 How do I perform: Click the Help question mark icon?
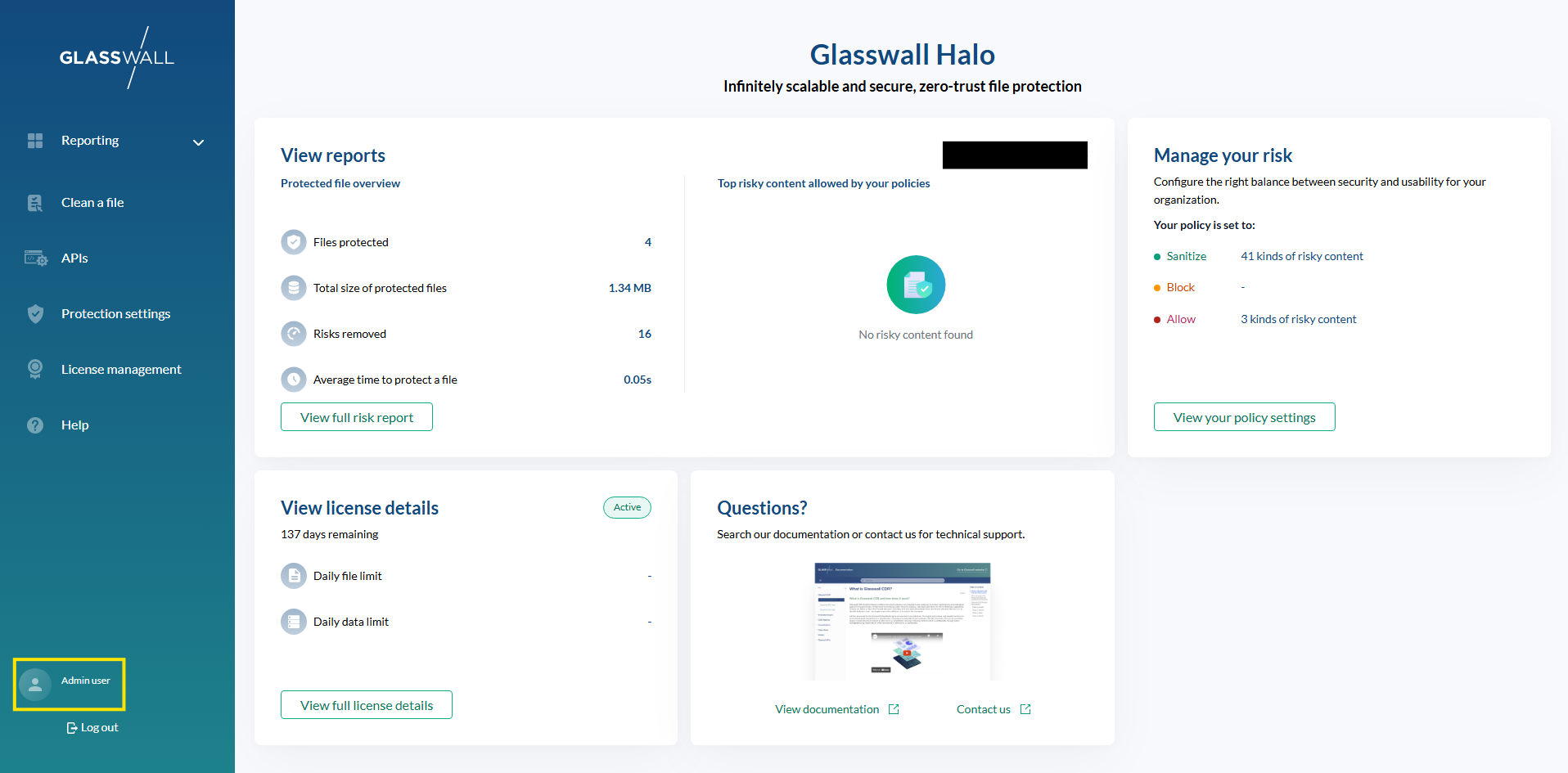(x=35, y=425)
